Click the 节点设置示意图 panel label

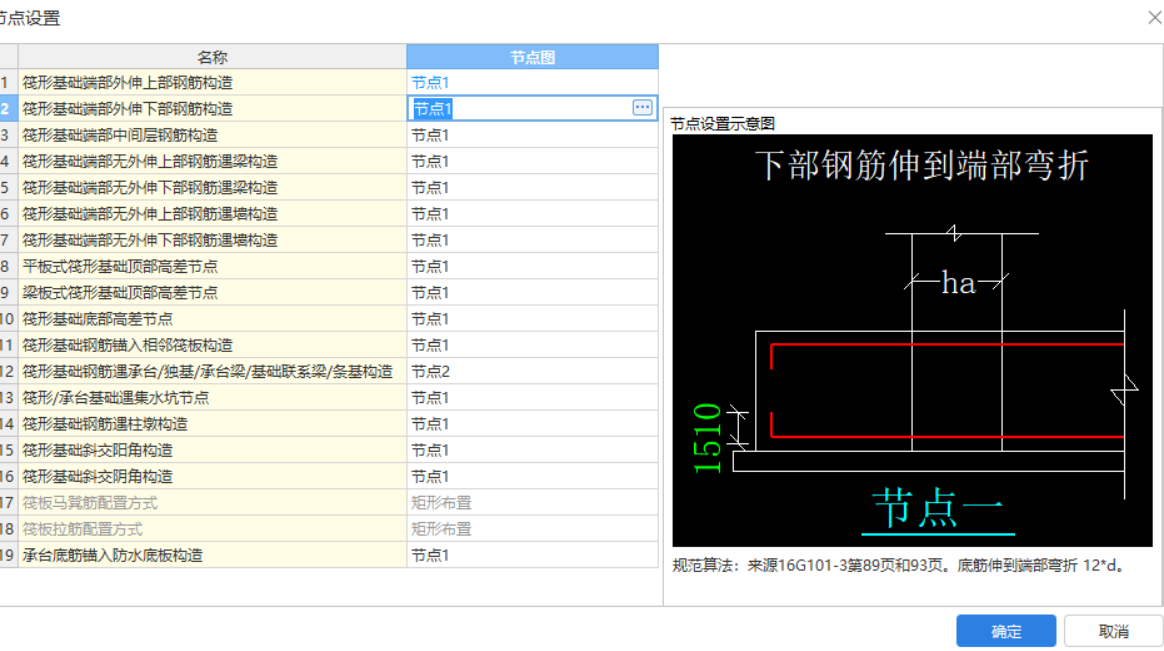722,124
